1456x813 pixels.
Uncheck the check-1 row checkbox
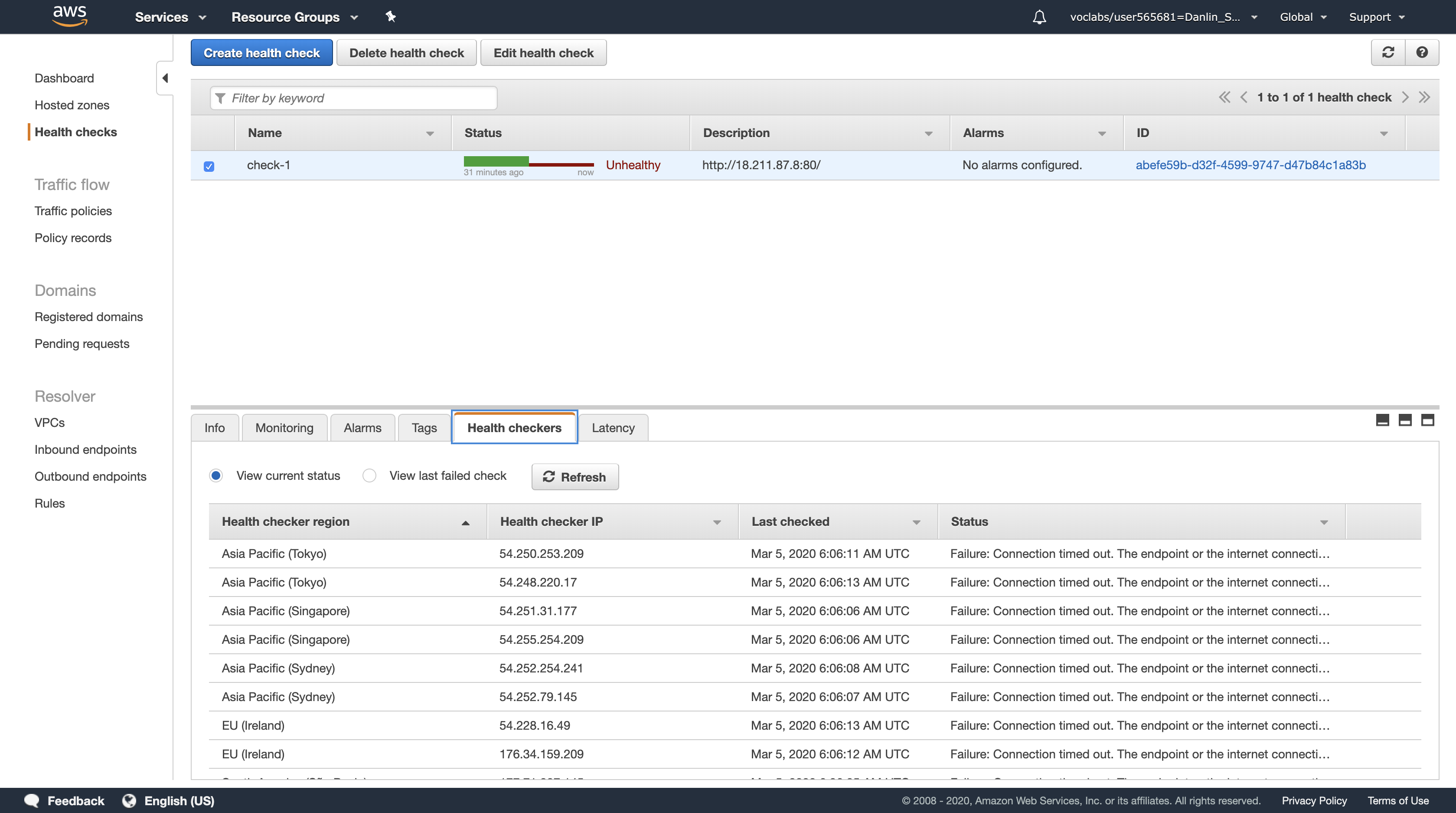209,166
